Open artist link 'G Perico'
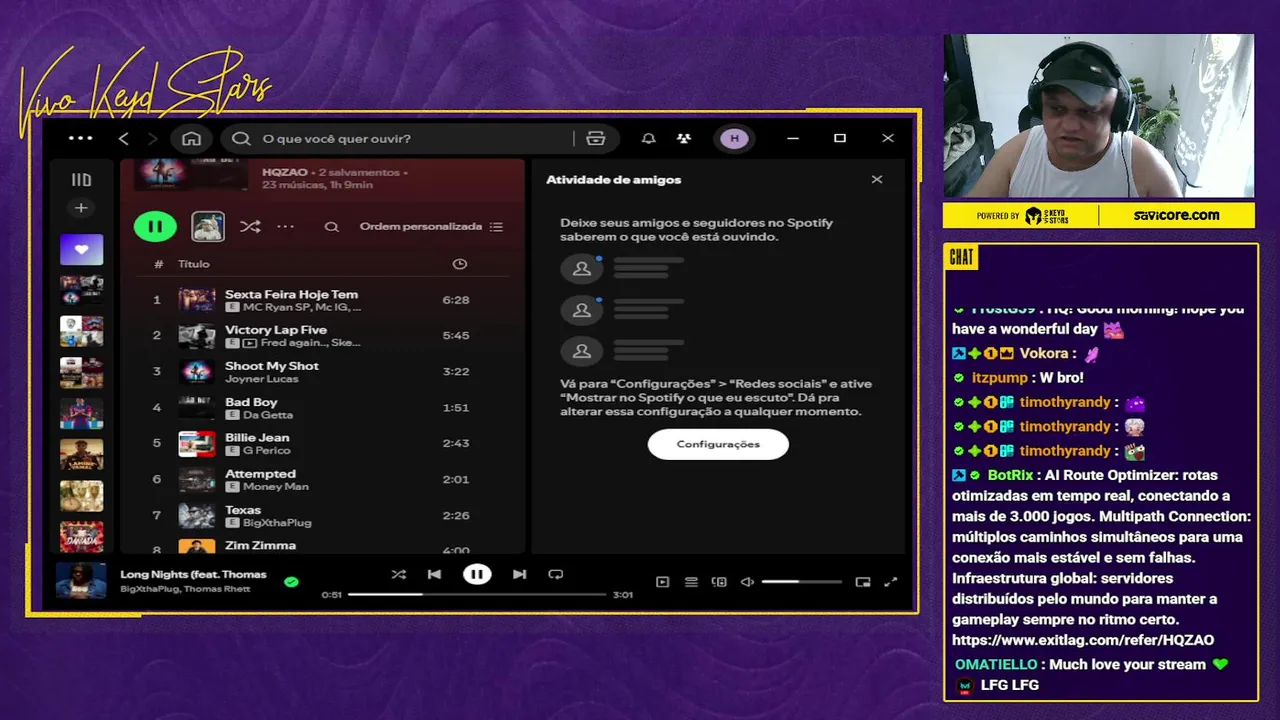 point(266,451)
